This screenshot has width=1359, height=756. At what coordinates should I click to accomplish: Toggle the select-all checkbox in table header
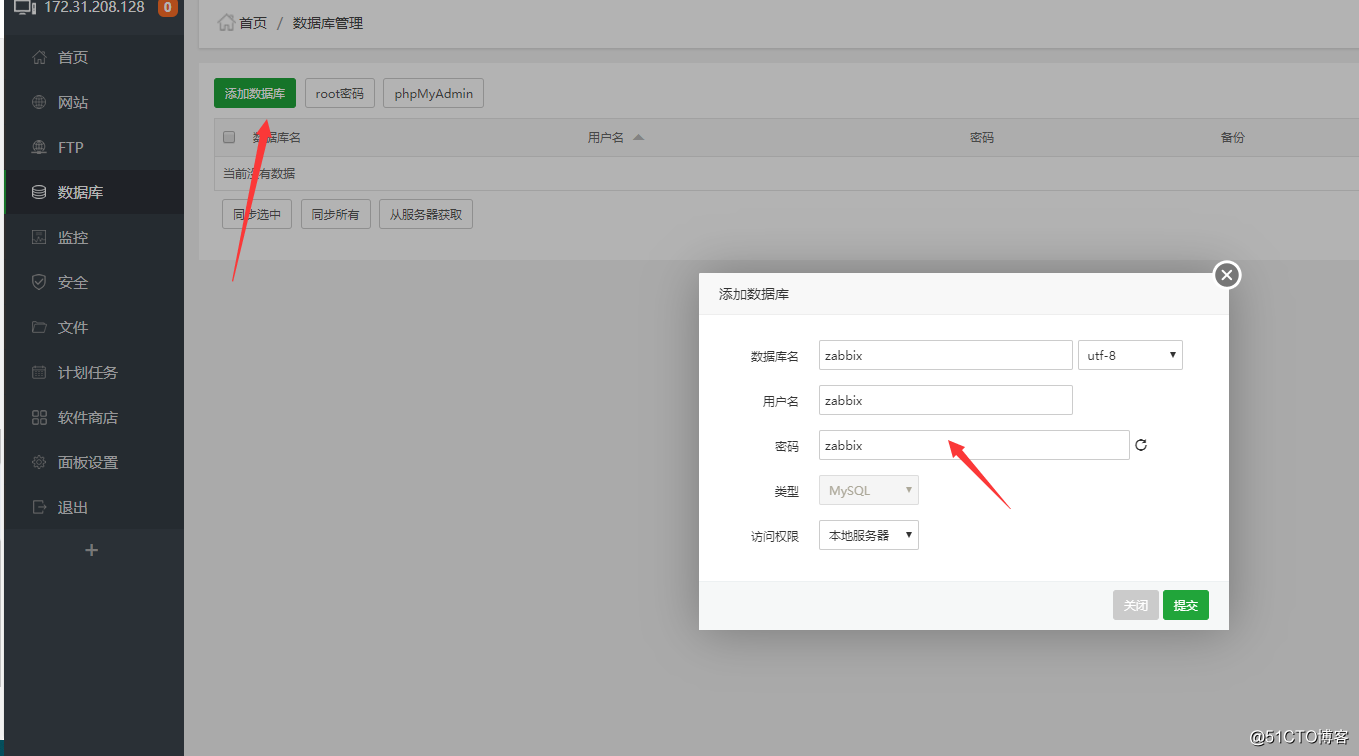tap(228, 137)
